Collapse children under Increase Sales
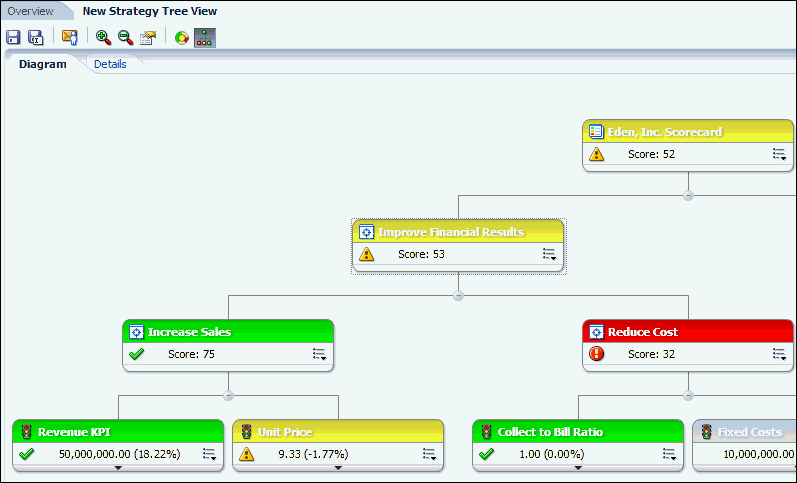Viewport: 797px width, 483px height. click(x=228, y=396)
